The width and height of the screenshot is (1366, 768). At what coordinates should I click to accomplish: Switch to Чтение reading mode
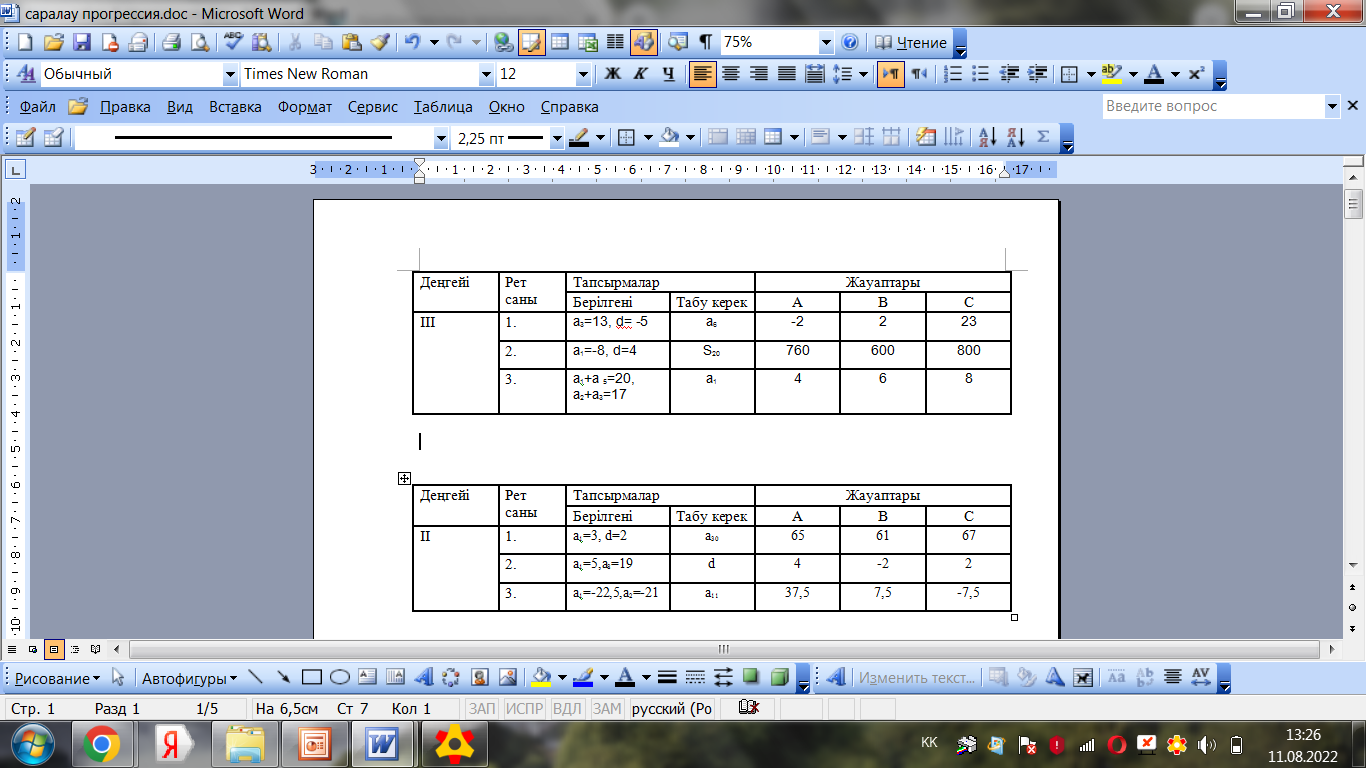click(910, 43)
